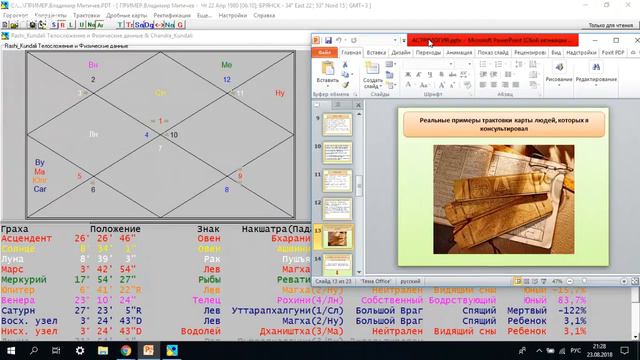Select slide 11 thumbnail

point(337,181)
